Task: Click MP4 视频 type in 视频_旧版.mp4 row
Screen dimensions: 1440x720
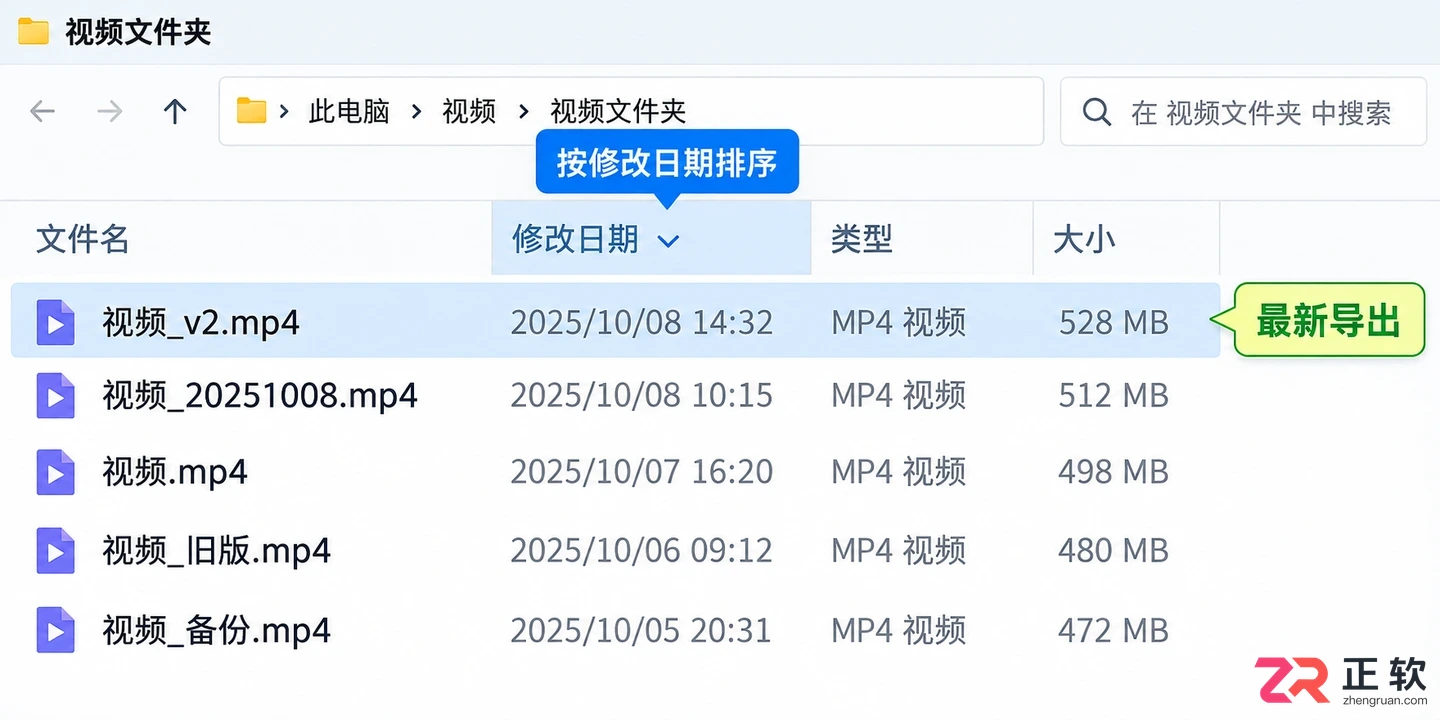Action: point(899,550)
